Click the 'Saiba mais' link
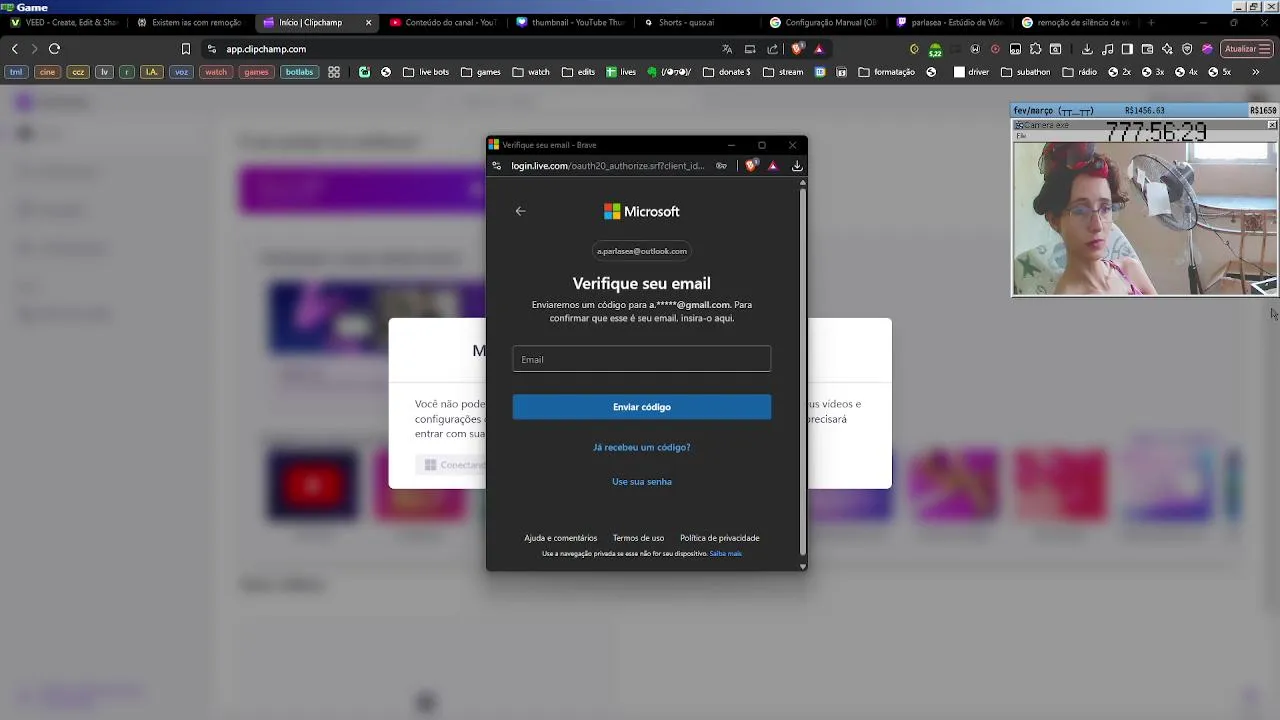Viewport: 1280px width, 720px height. [x=726, y=554]
